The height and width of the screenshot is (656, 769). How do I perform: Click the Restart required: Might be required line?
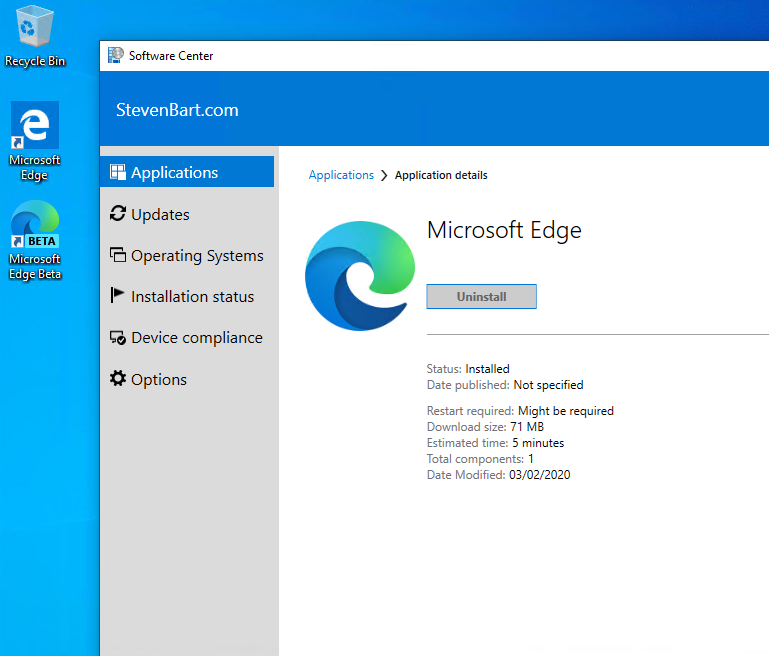520,411
